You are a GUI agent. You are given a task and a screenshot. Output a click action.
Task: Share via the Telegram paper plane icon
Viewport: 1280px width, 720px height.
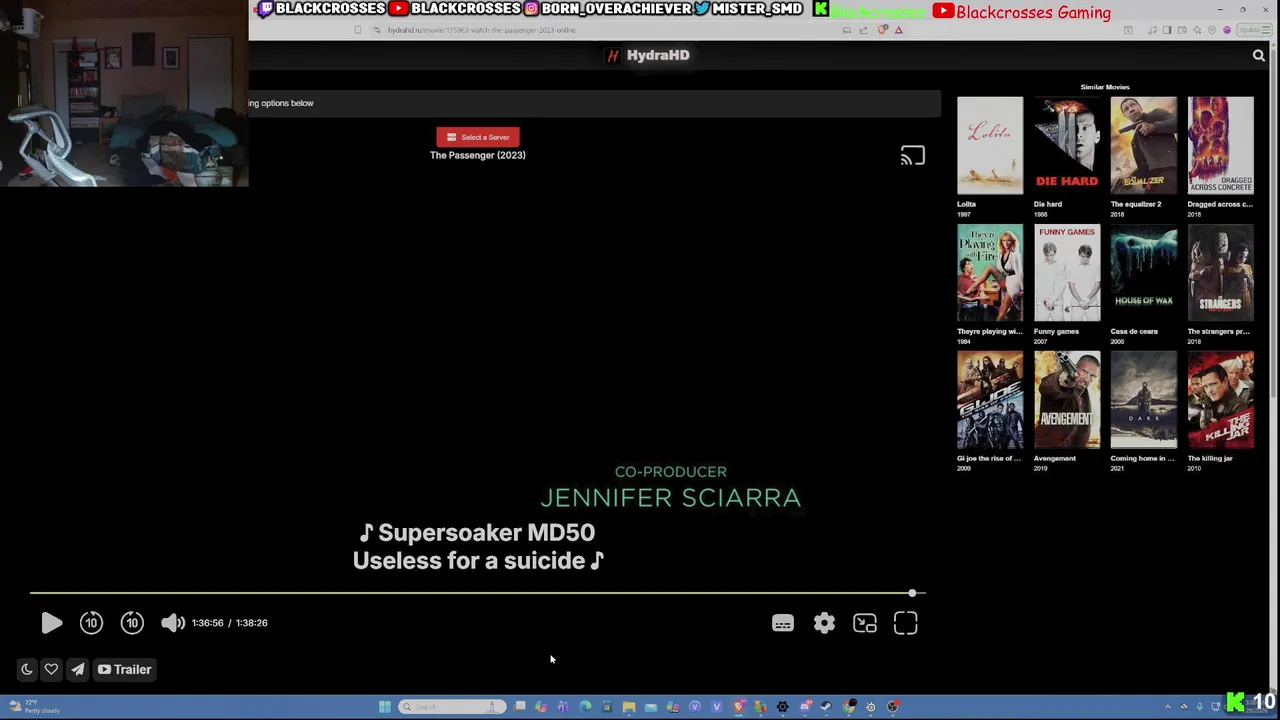(77, 669)
